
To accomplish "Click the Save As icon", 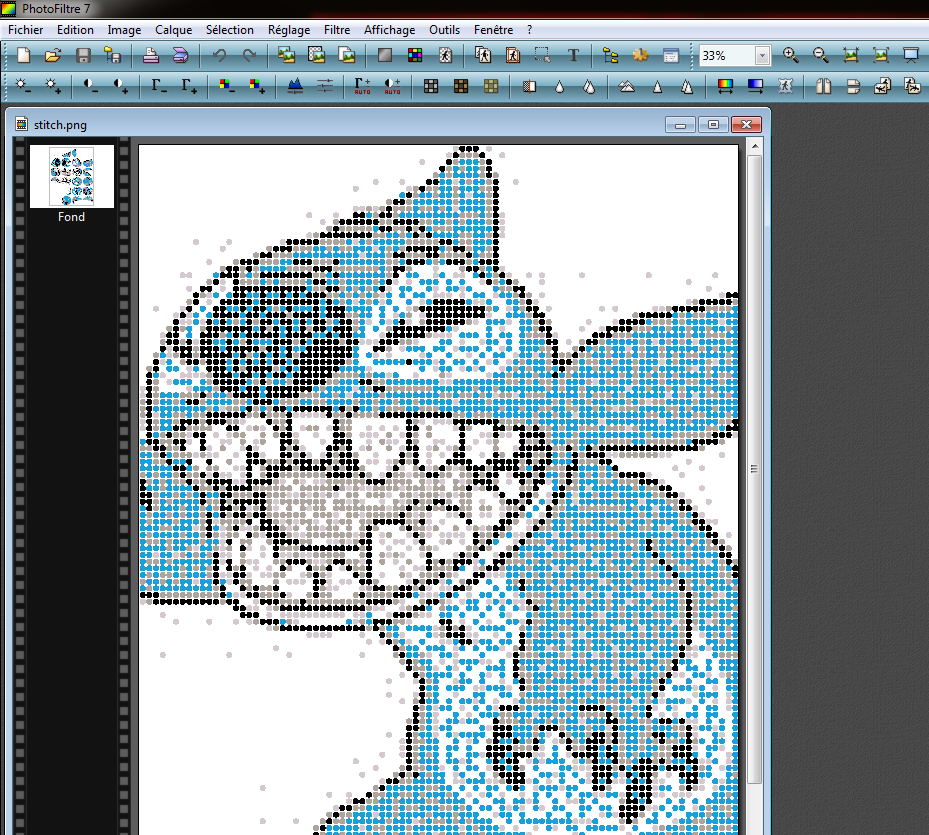I will 113,56.
